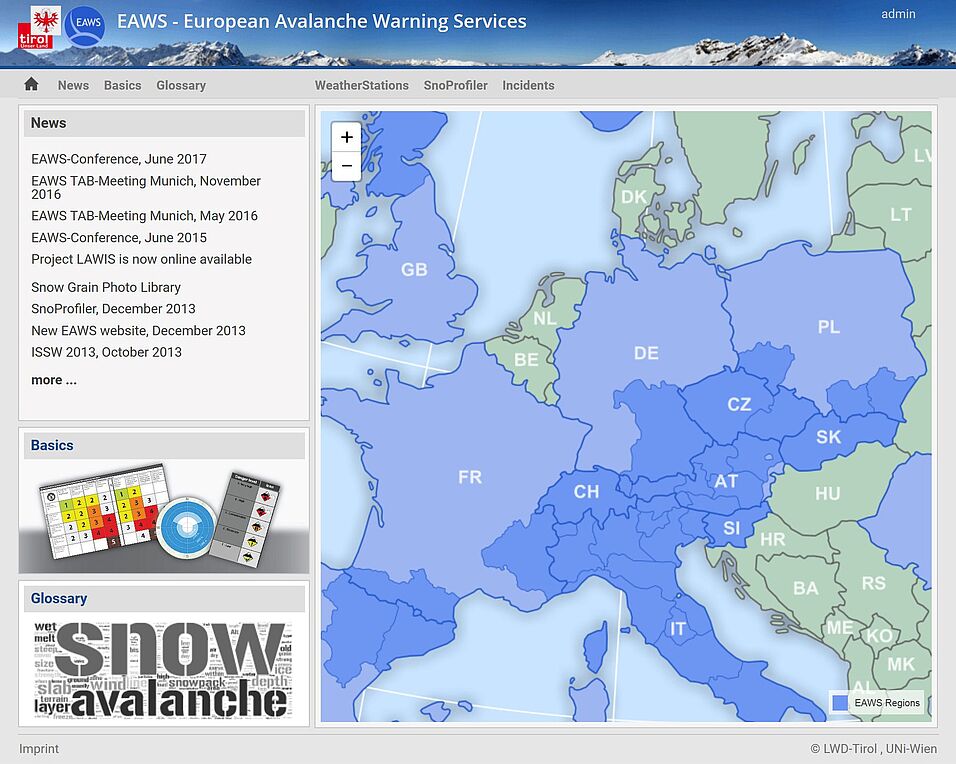Click the Basics panel heading
The height and width of the screenshot is (764, 956).
pyautogui.click(x=52, y=445)
